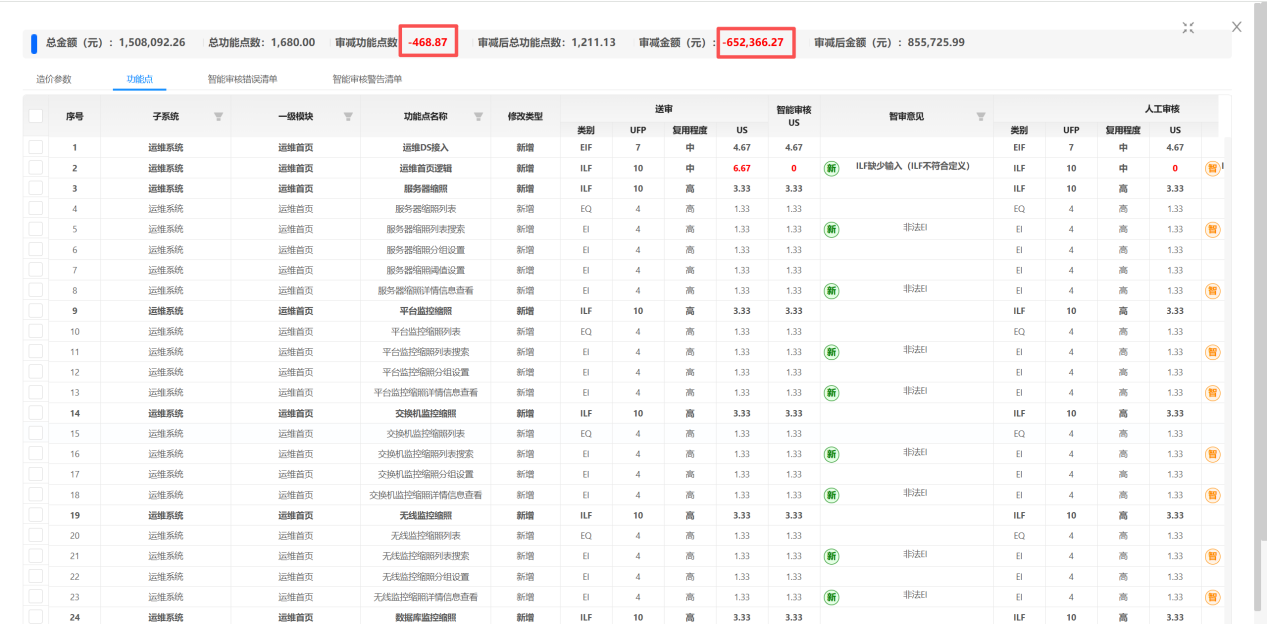
Task: Close the dialog with the X button
Action: click(x=1237, y=27)
